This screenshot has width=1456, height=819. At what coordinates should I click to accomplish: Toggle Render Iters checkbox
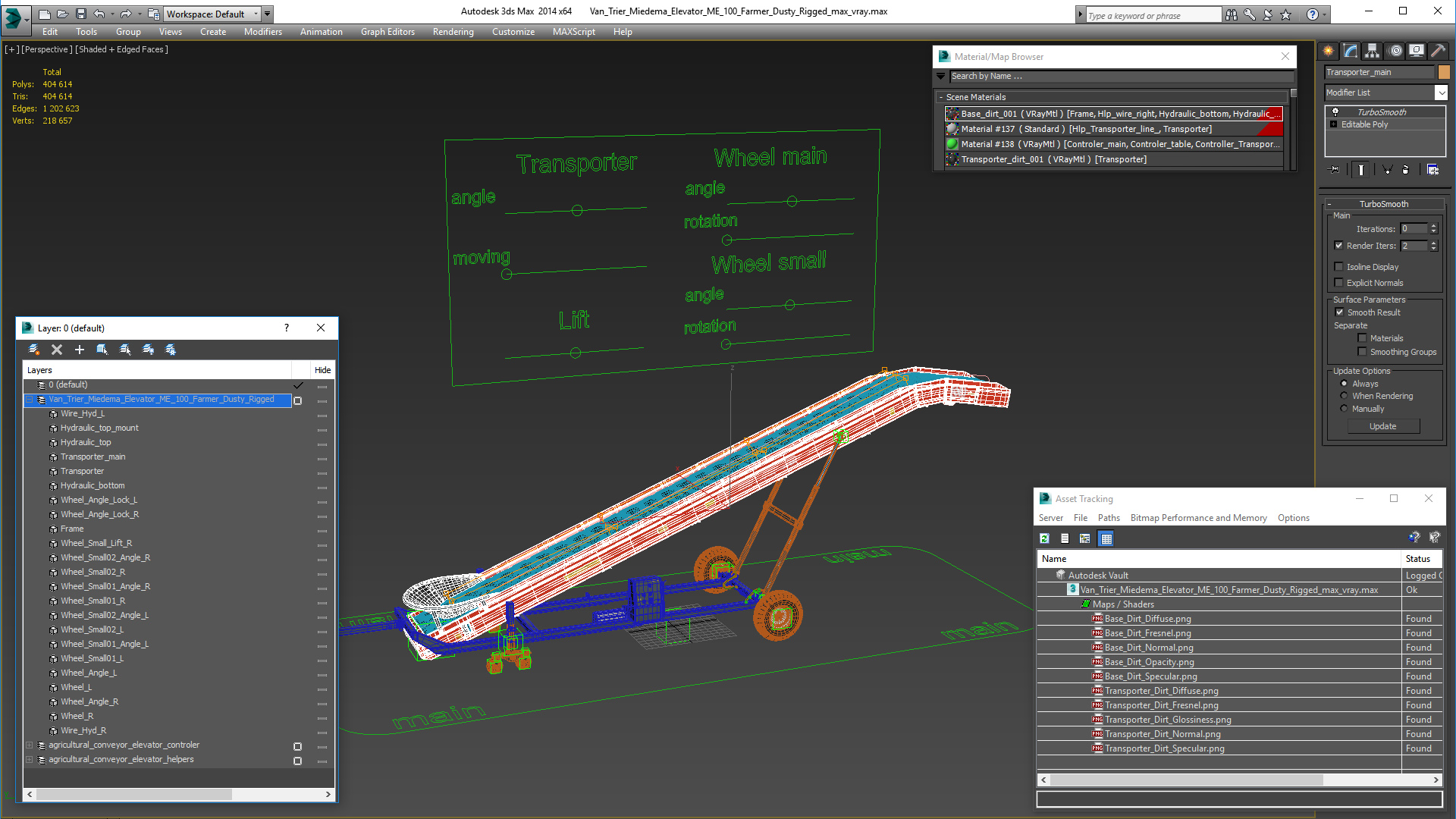pyautogui.click(x=1338, y=246)
